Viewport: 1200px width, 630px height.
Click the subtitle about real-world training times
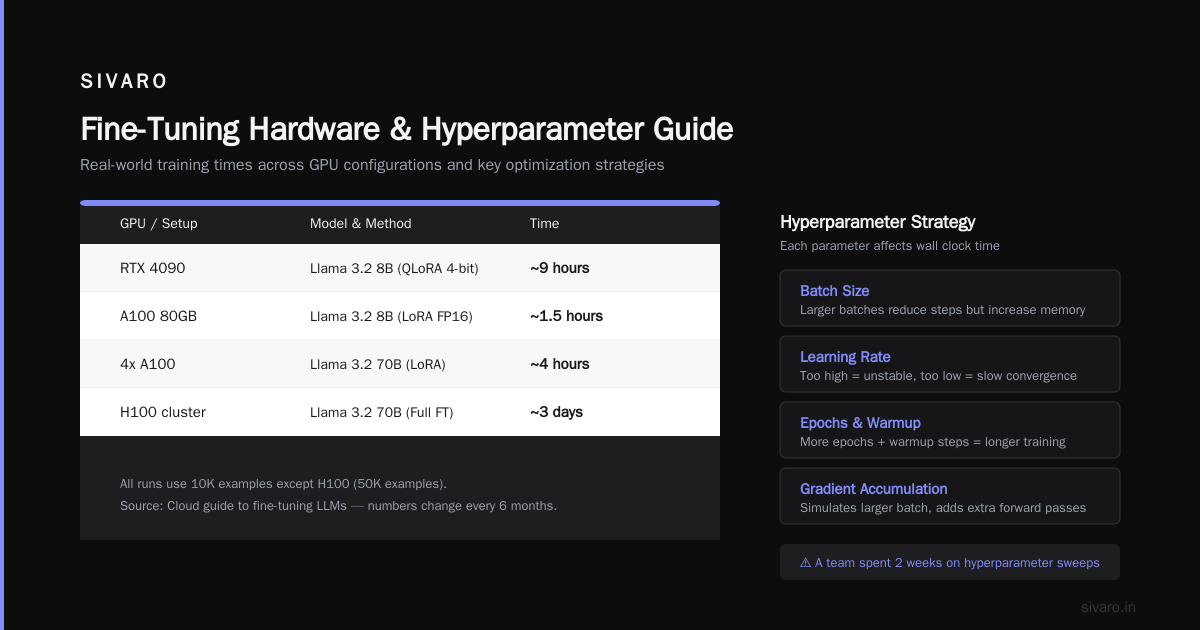pyautogui.click(x=372, y=165)
